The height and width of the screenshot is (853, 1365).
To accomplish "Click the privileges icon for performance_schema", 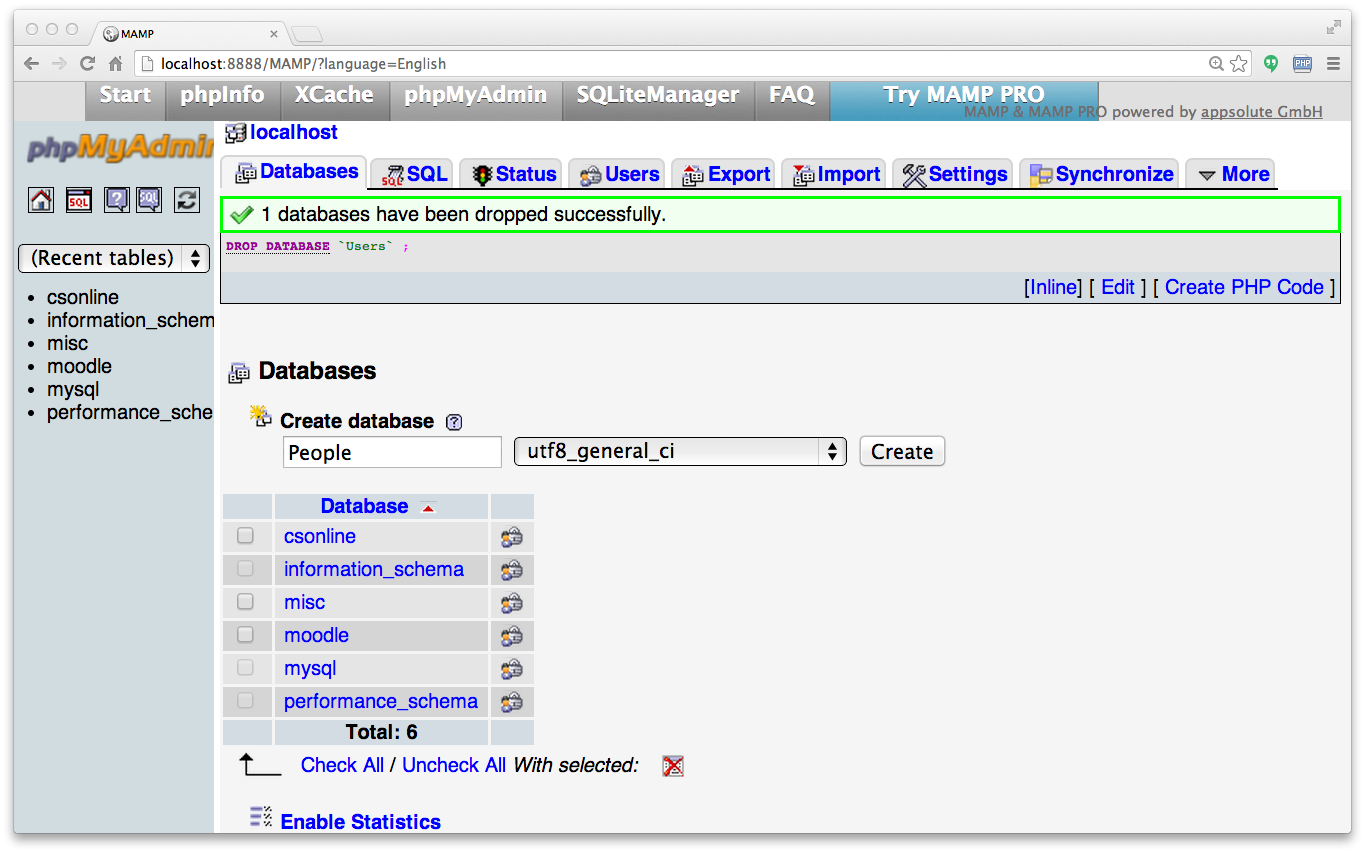I will 512,702.
